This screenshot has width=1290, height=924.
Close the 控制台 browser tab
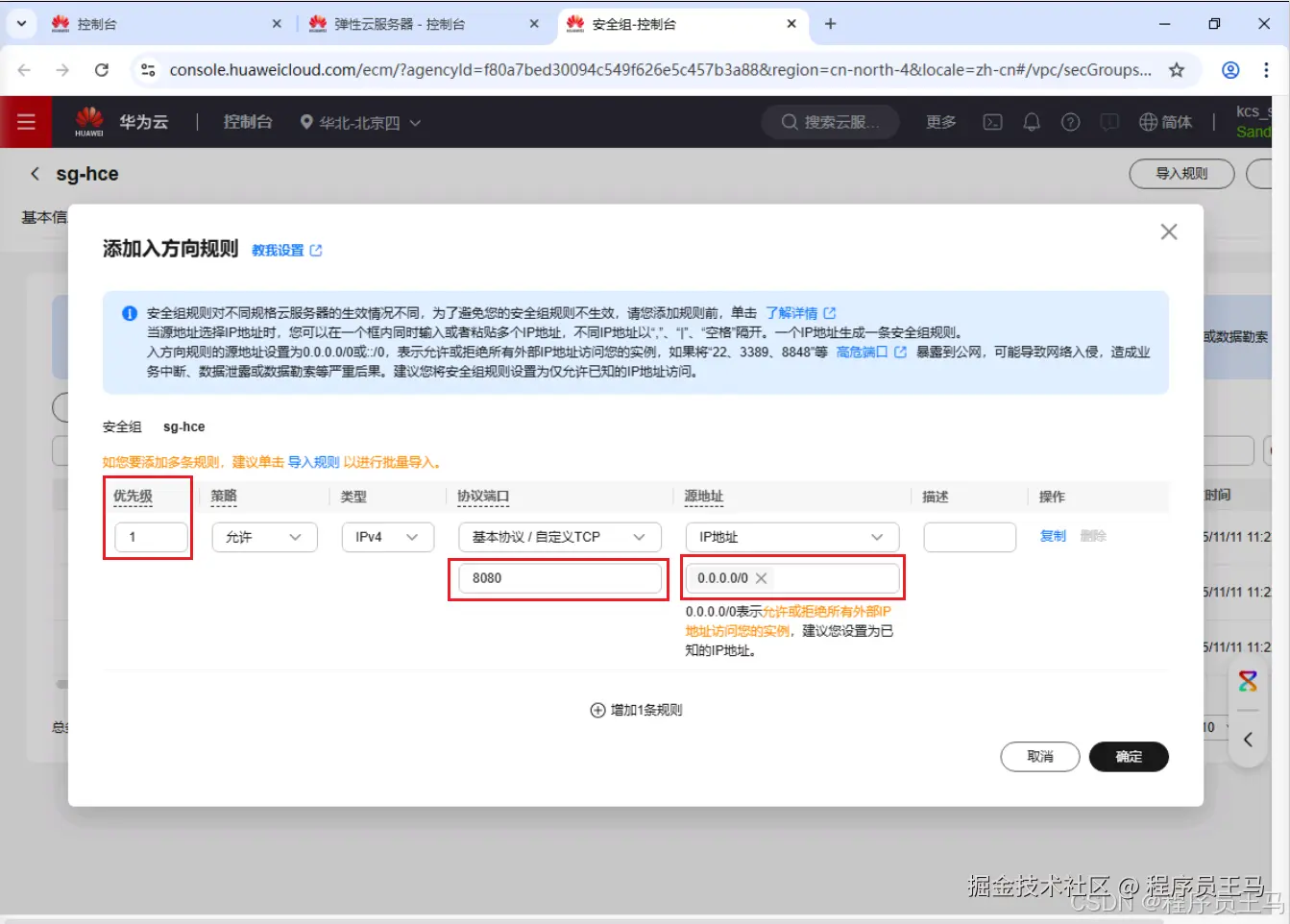(x=277, y=24)
